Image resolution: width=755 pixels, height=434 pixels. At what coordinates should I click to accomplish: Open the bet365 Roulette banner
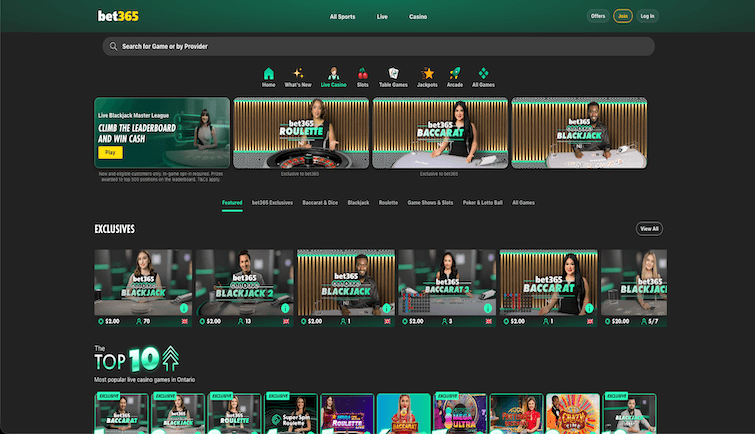(301, 133)
